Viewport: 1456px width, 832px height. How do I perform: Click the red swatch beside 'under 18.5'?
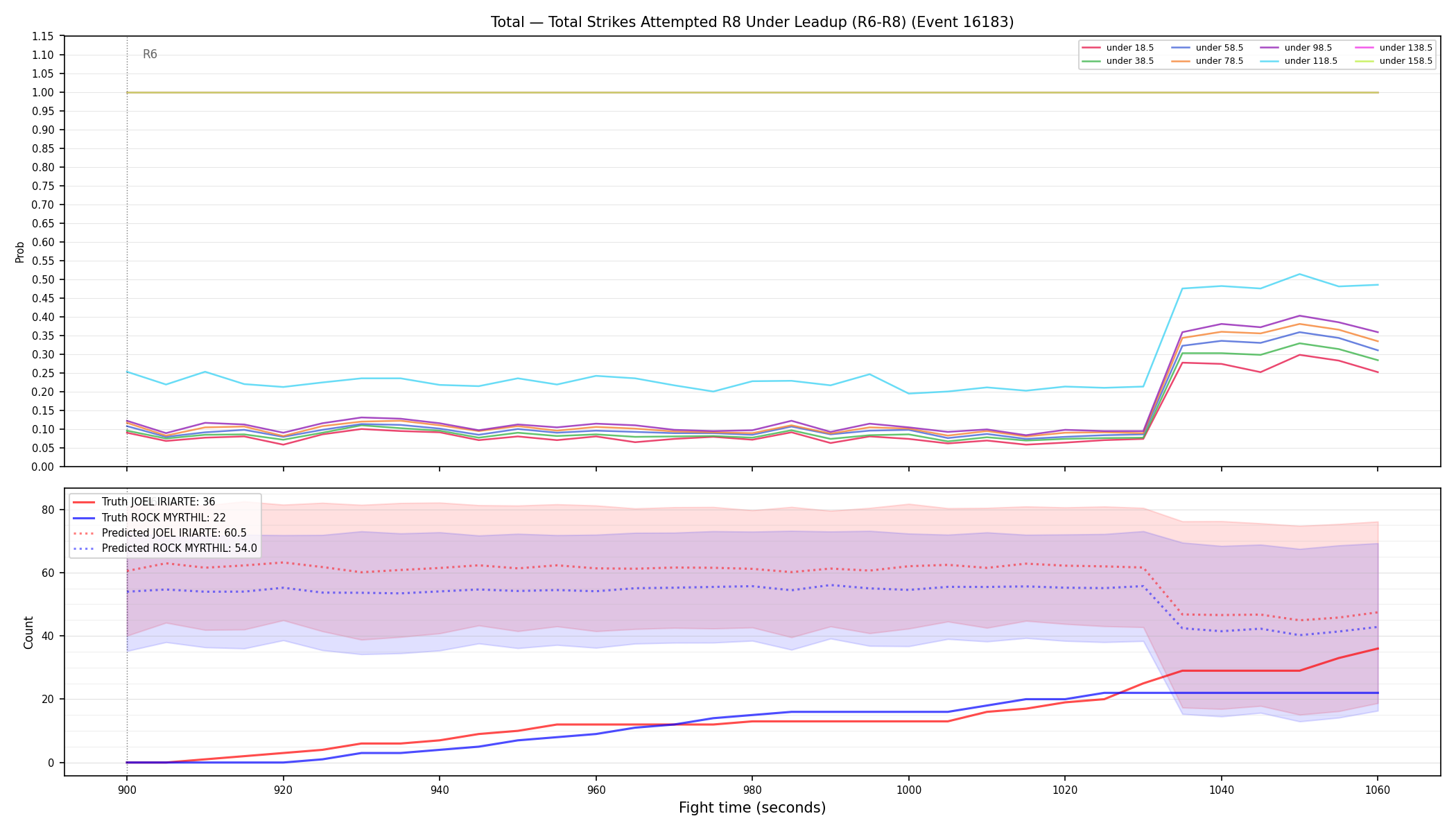point(1091,48)
